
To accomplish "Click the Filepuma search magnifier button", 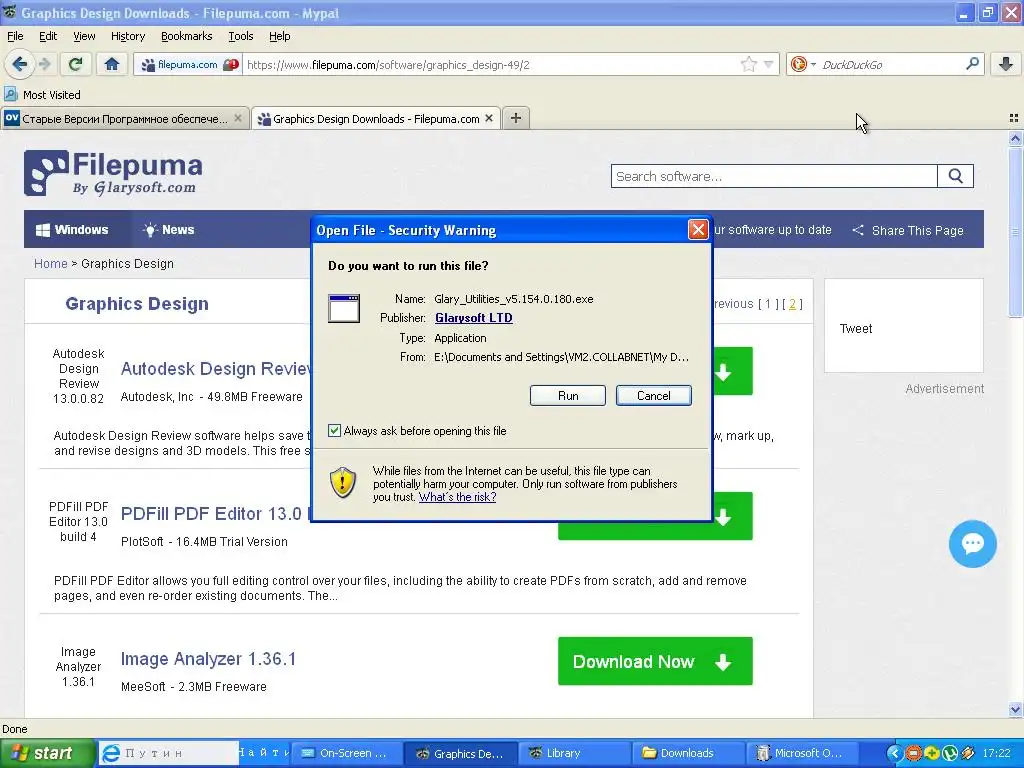I will 955,176.
